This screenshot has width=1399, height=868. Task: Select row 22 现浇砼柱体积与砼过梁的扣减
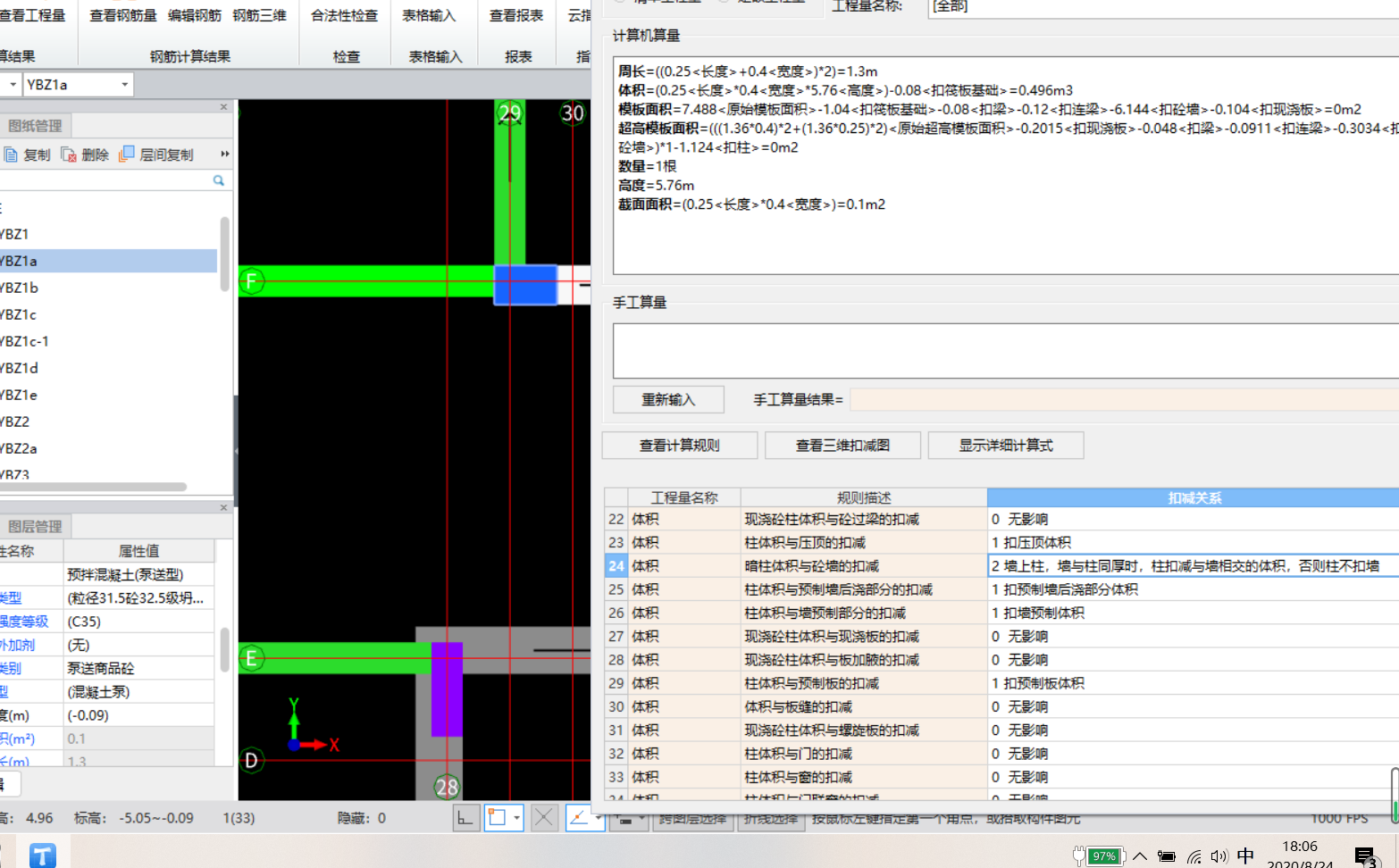pyautogui.click(x=1001, y=519)
